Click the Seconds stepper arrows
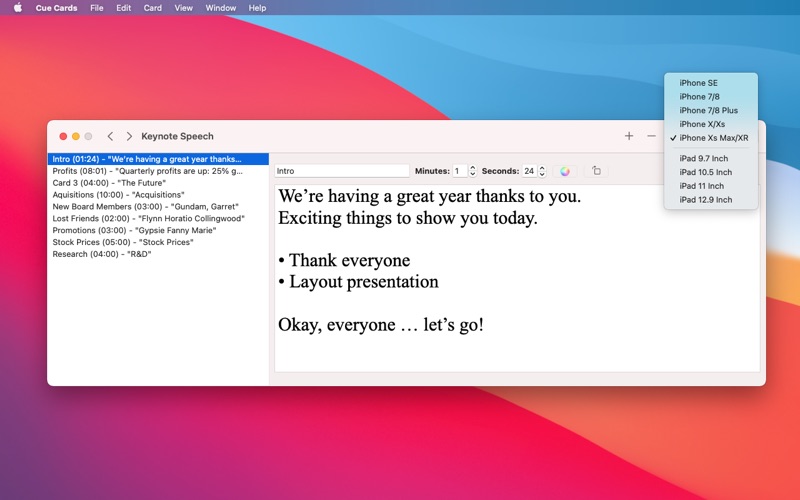800x500 pixels. pyautogui.click(x=542, y=171)
